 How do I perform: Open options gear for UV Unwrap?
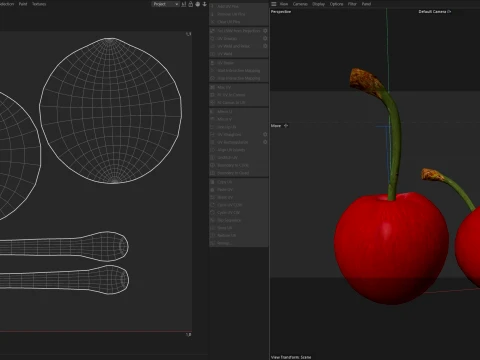click(x=265, y=38)
